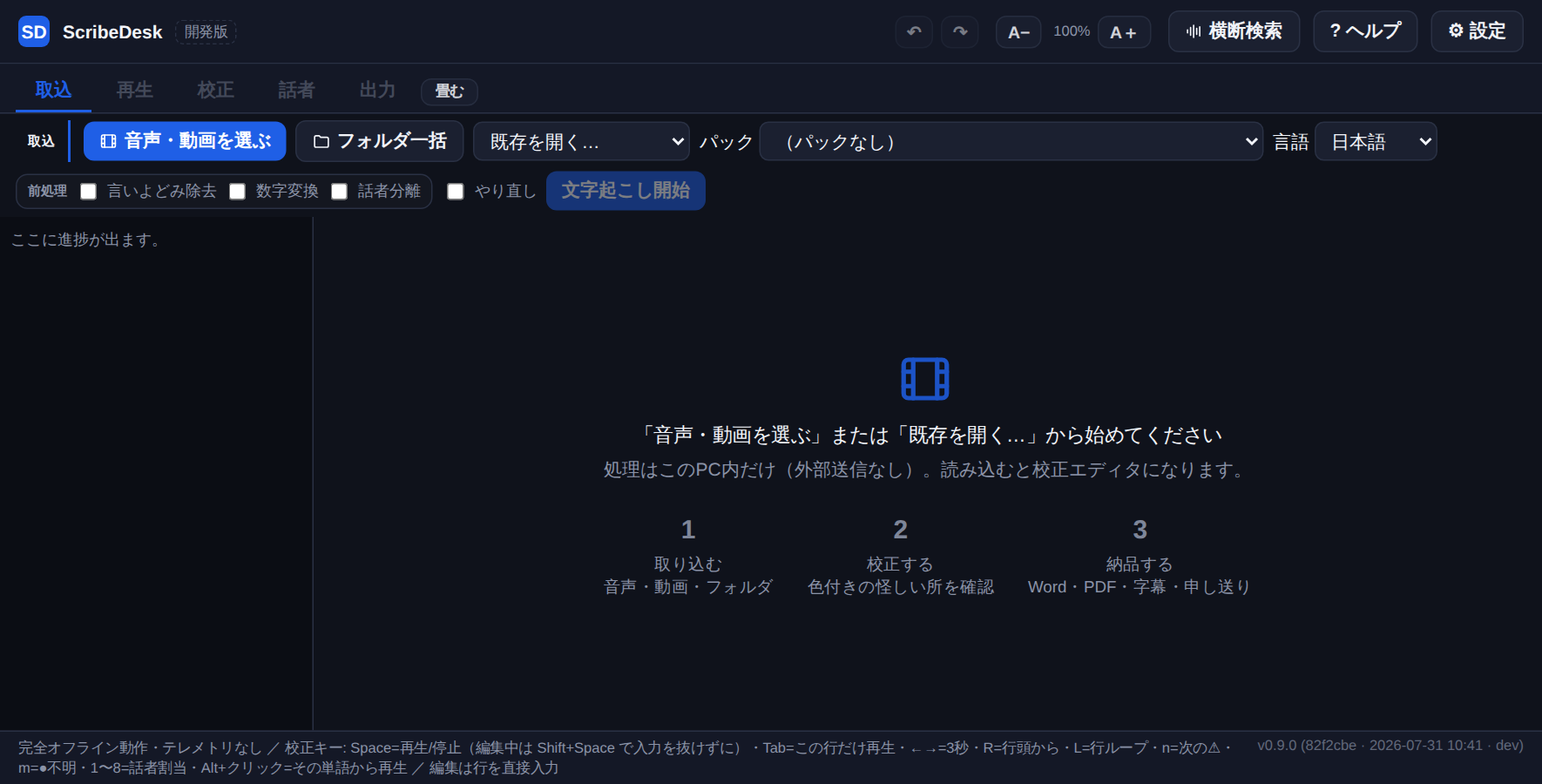Image resolution: width=1542 pixels, height=784 pixels.
Task: Click the 取込 ribbon group label
Action: (x=41, y=141)
